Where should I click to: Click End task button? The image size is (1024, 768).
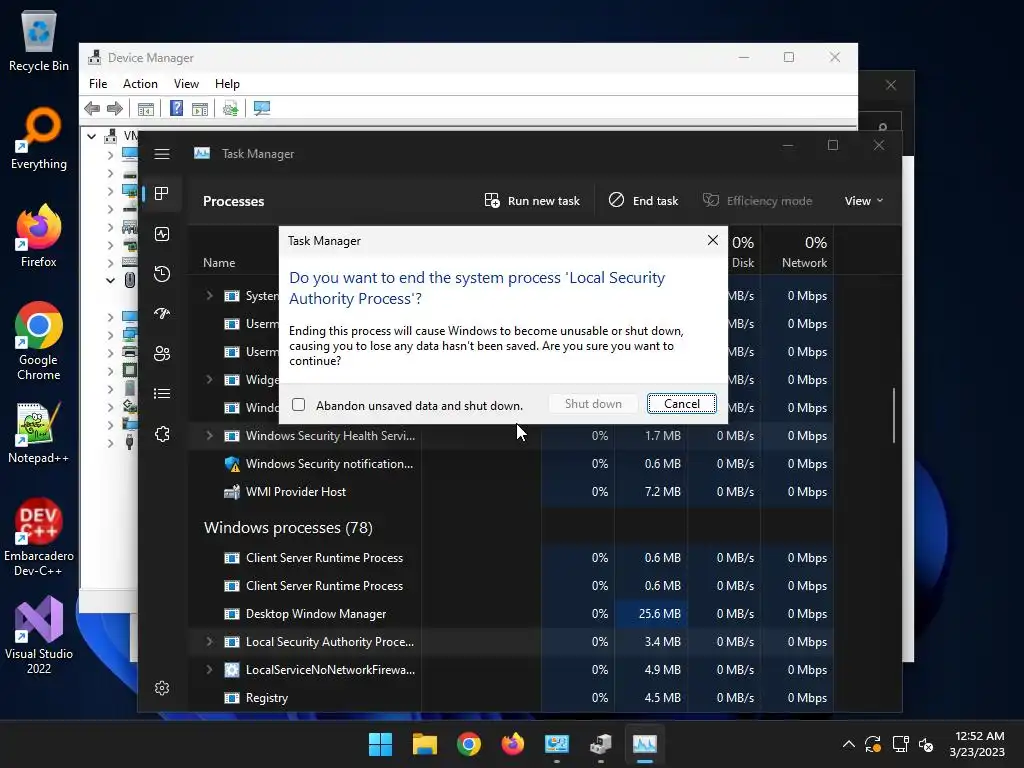click(x=643, y=200)
